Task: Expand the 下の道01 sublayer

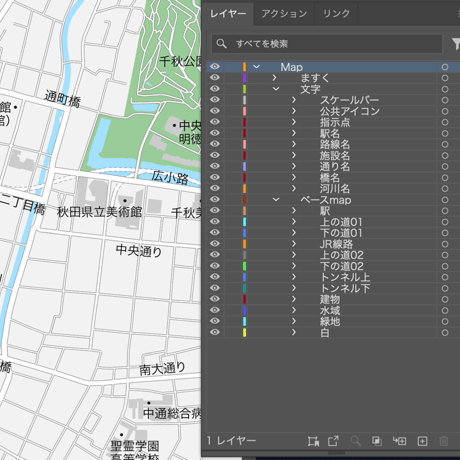Action: tap(294, 232)
